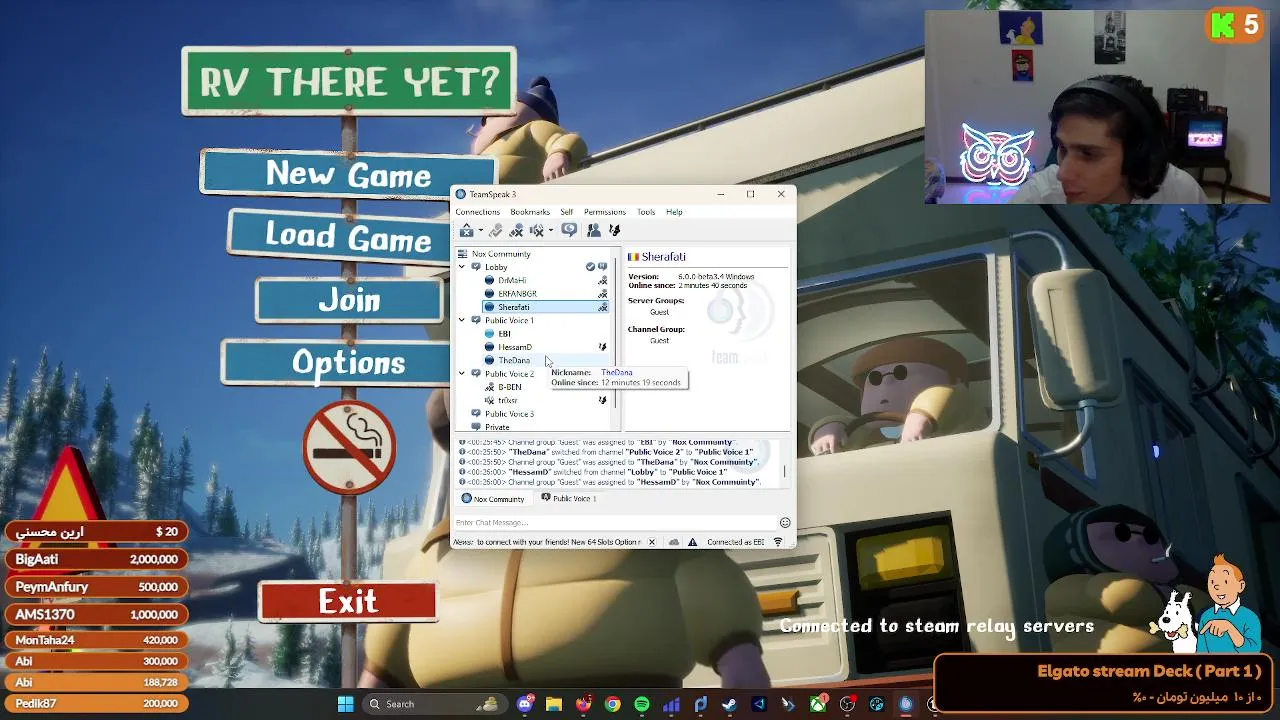Click the greyed Away status toolbar icon
1280x720 pixels.
[x=495, y=231]
